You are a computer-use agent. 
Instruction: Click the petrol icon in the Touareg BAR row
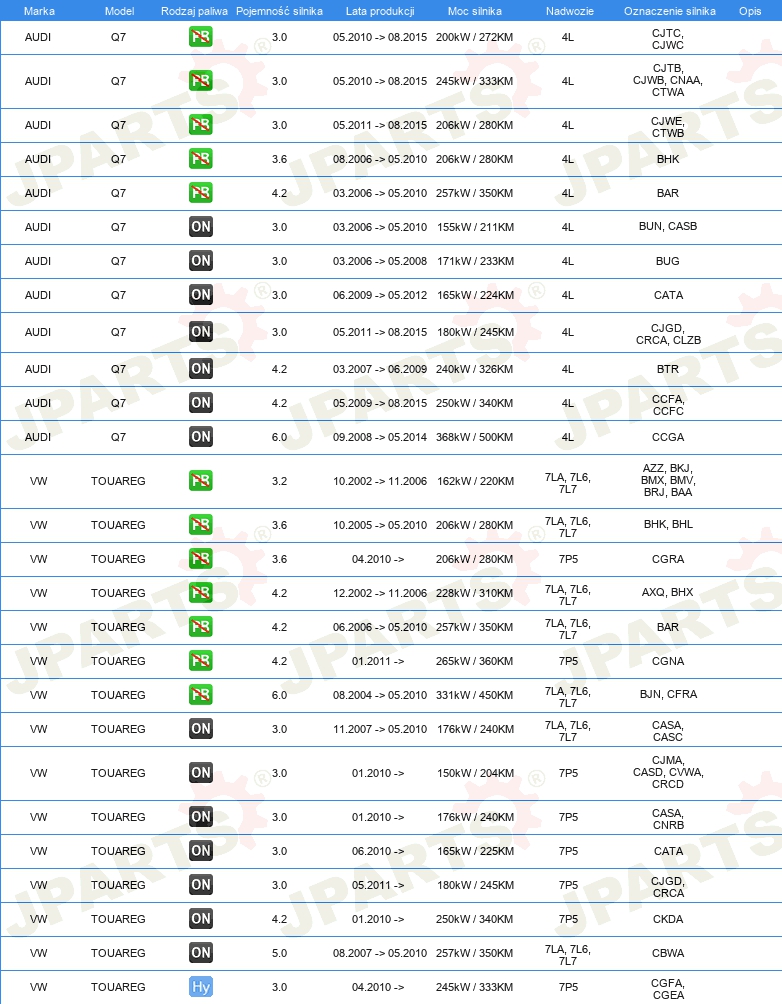click(x=200, y=627)
